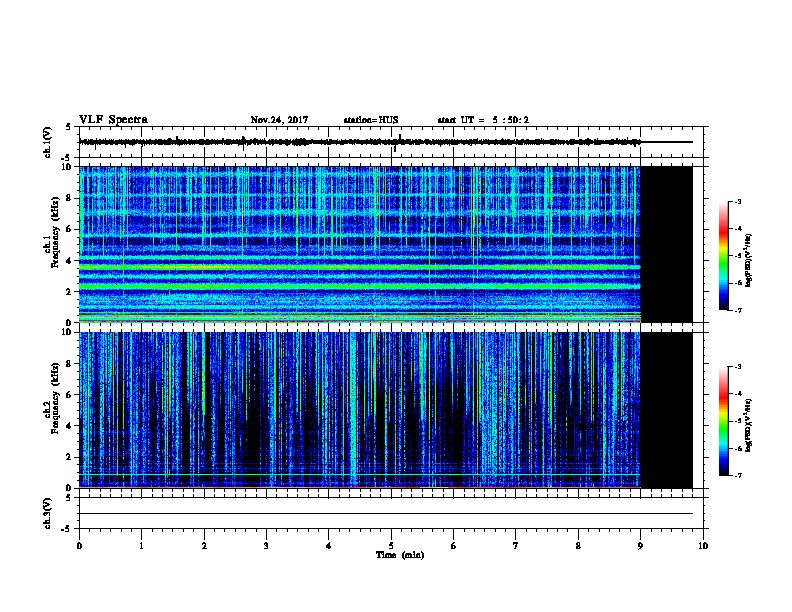Click the ch.1 colorbar "-3" tick label
The height and width of the screenshot is (612, 792).
tap(737, 201)
